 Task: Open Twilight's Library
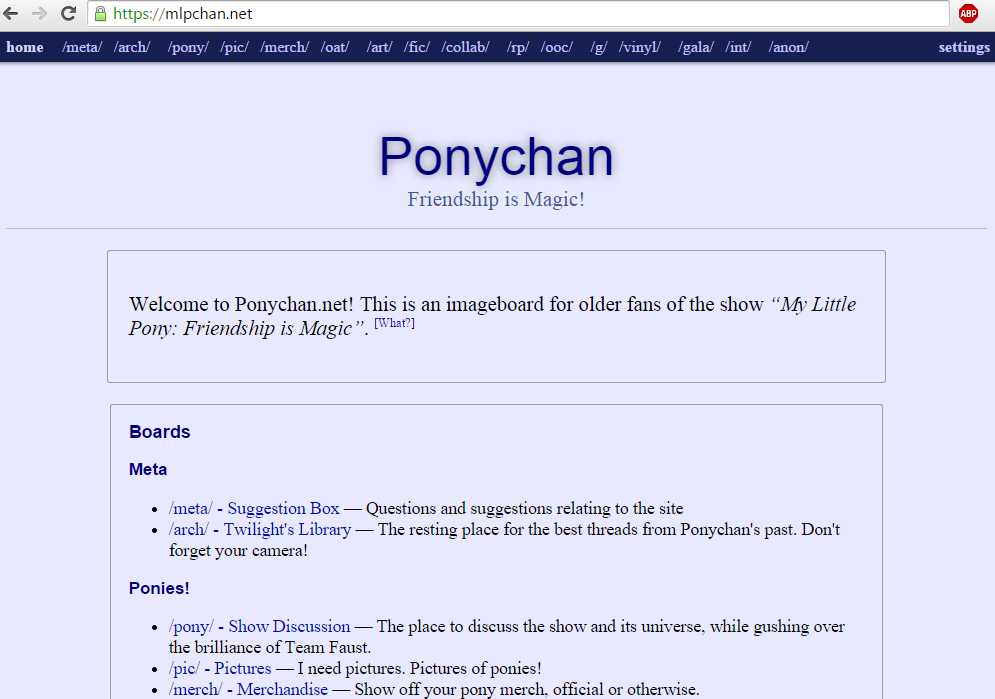click(x=287, y=529)
